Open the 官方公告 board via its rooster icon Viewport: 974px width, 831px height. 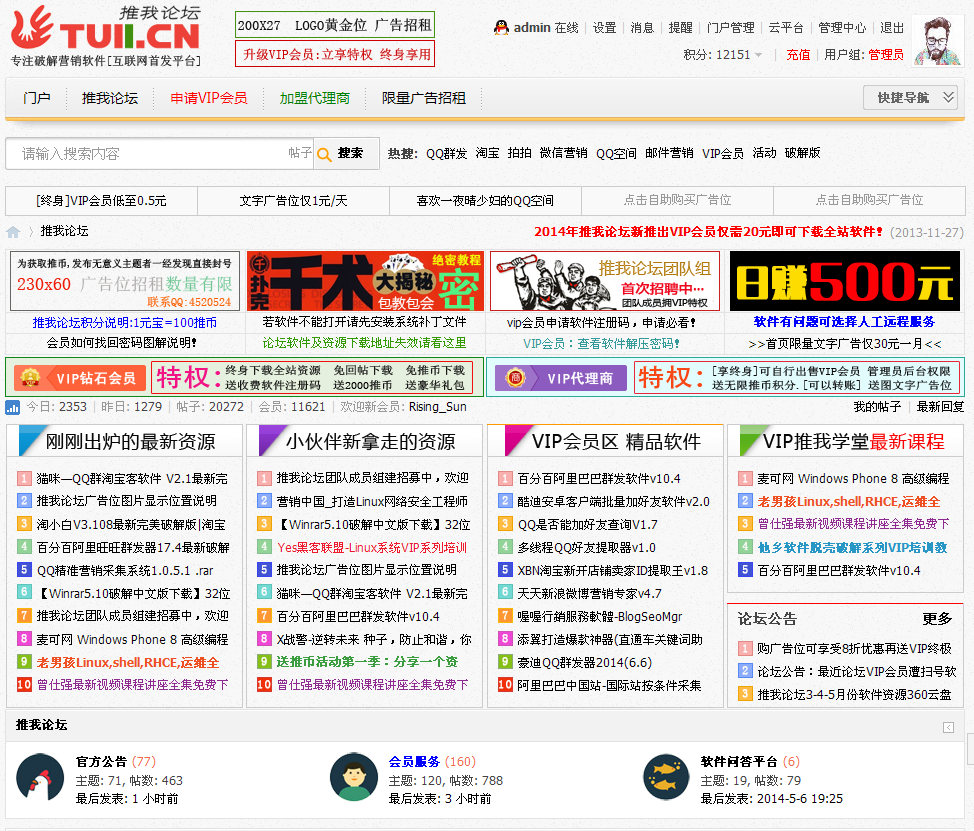[x=40, y=776]
